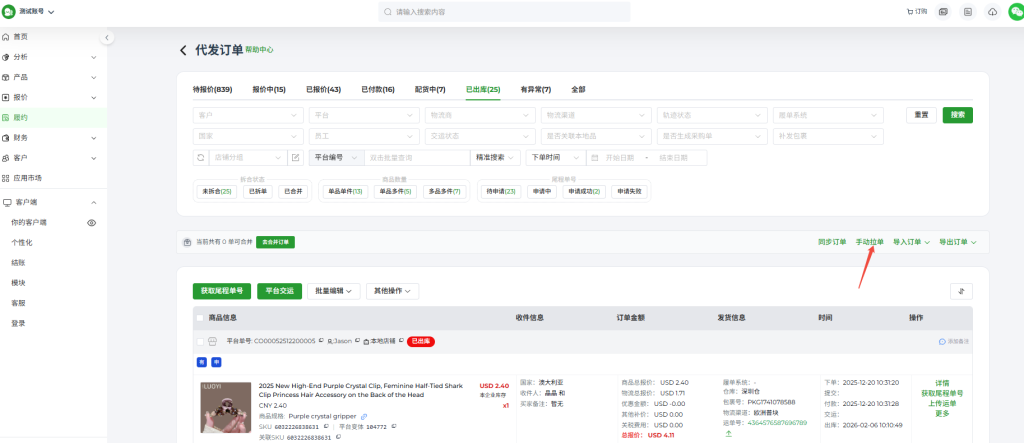The image size is (1024, 443).
Task: Click the cloud download icon
Action: coord(992,12)
